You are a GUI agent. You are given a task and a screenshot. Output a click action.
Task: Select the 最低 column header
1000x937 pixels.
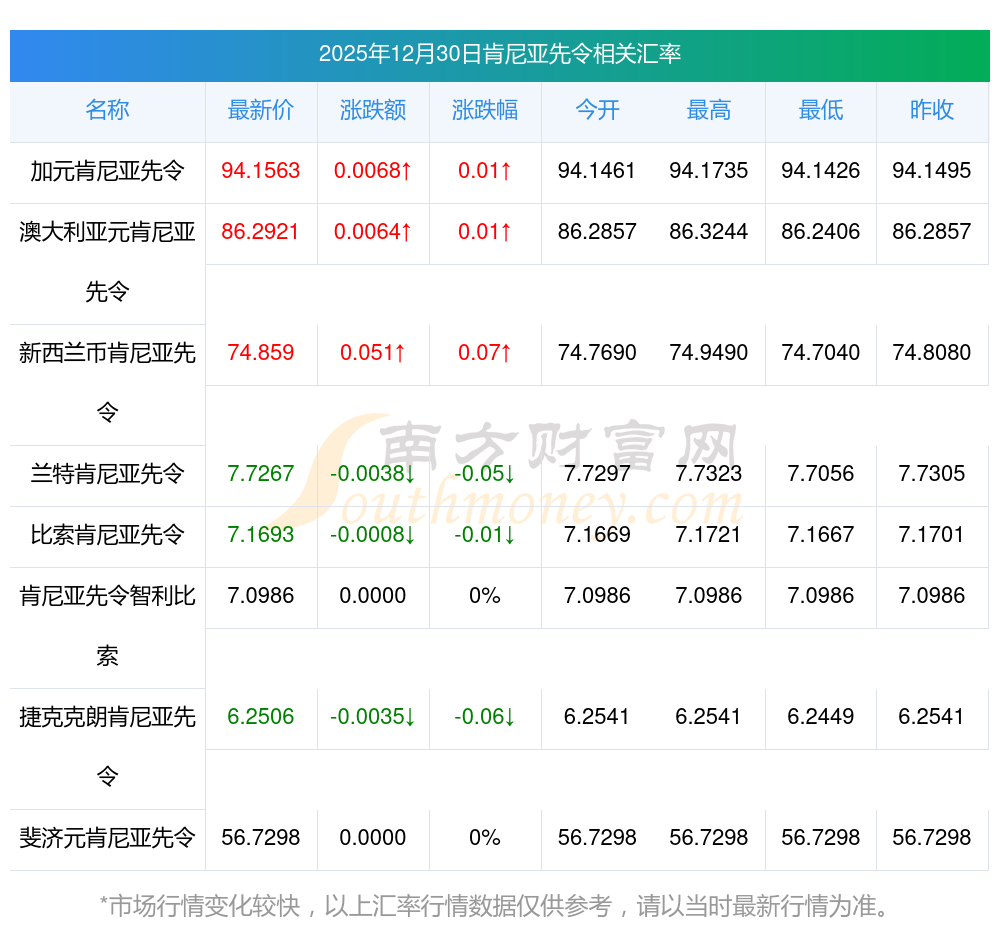pos(821,111)
